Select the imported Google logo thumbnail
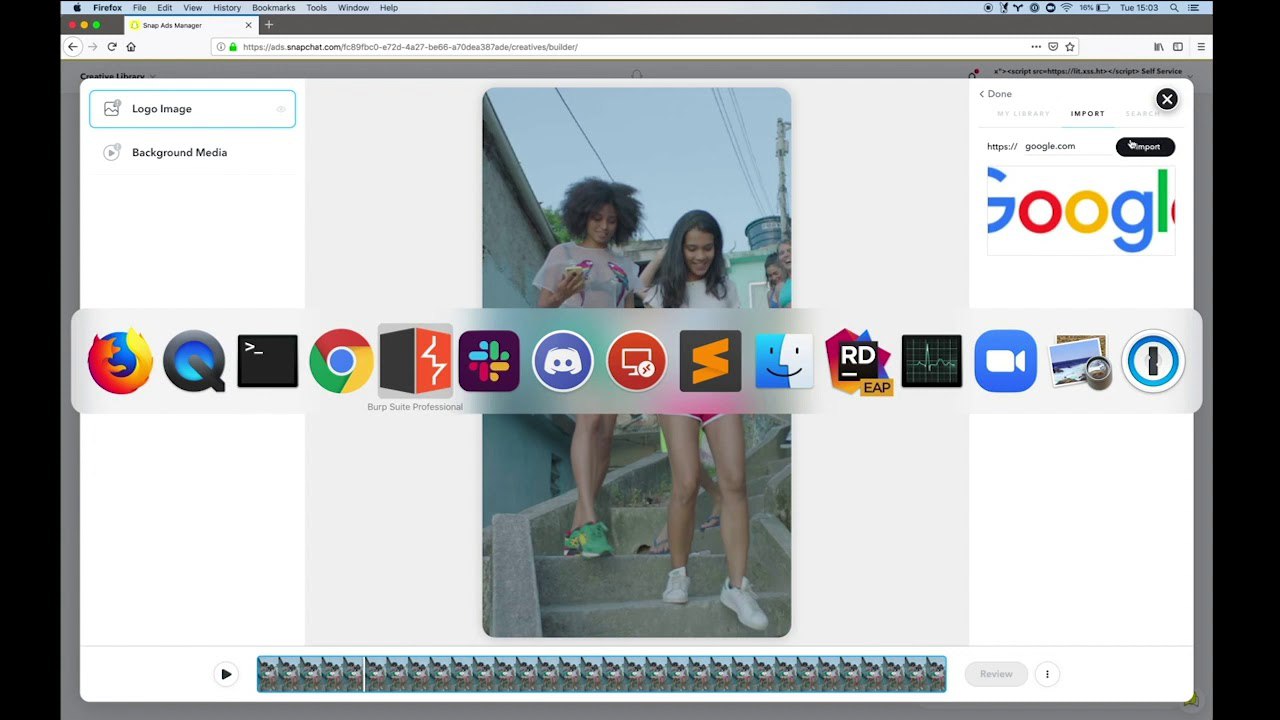 point(1081,211)
